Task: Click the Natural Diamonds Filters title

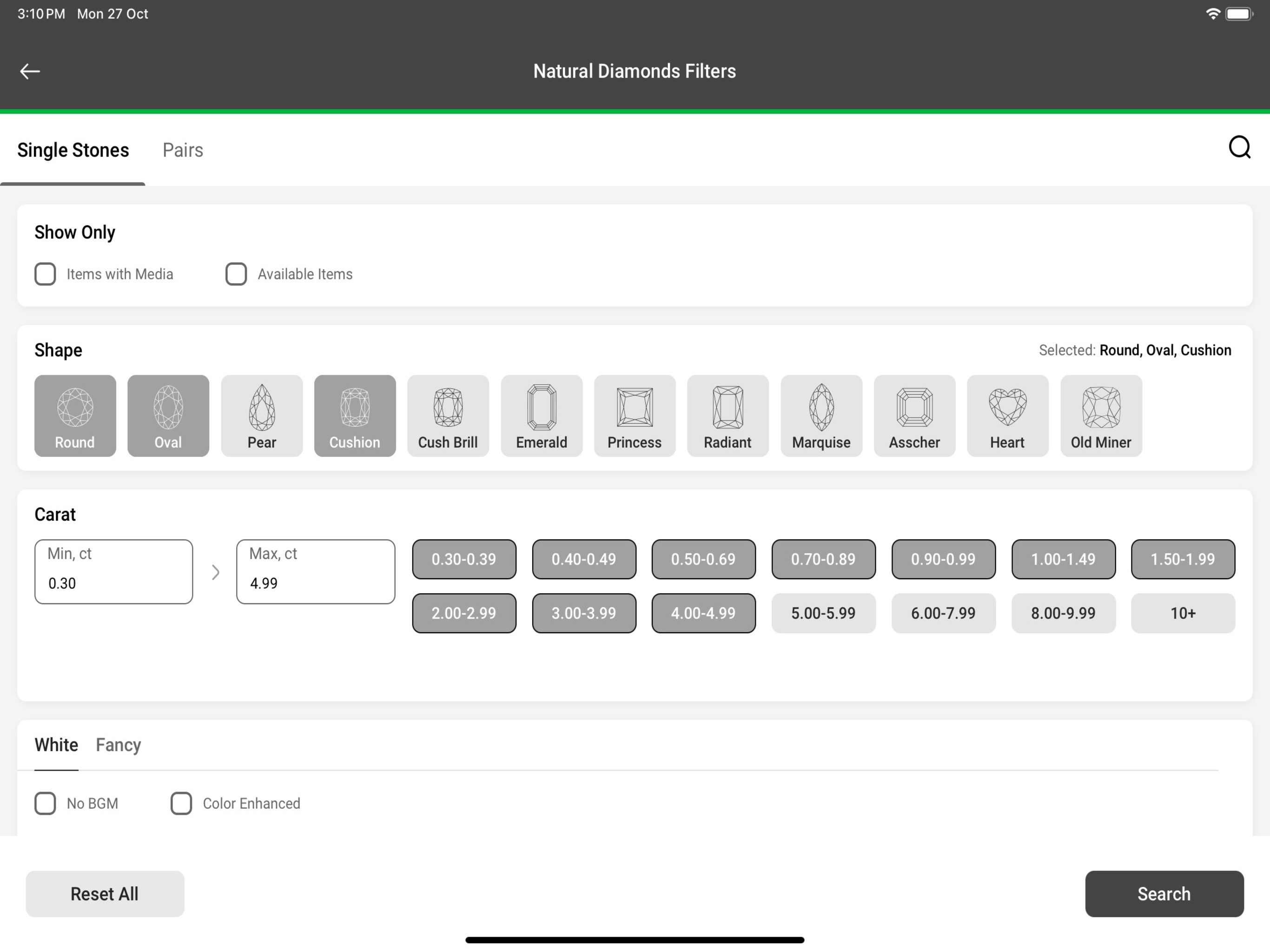Action: point(635,71)
